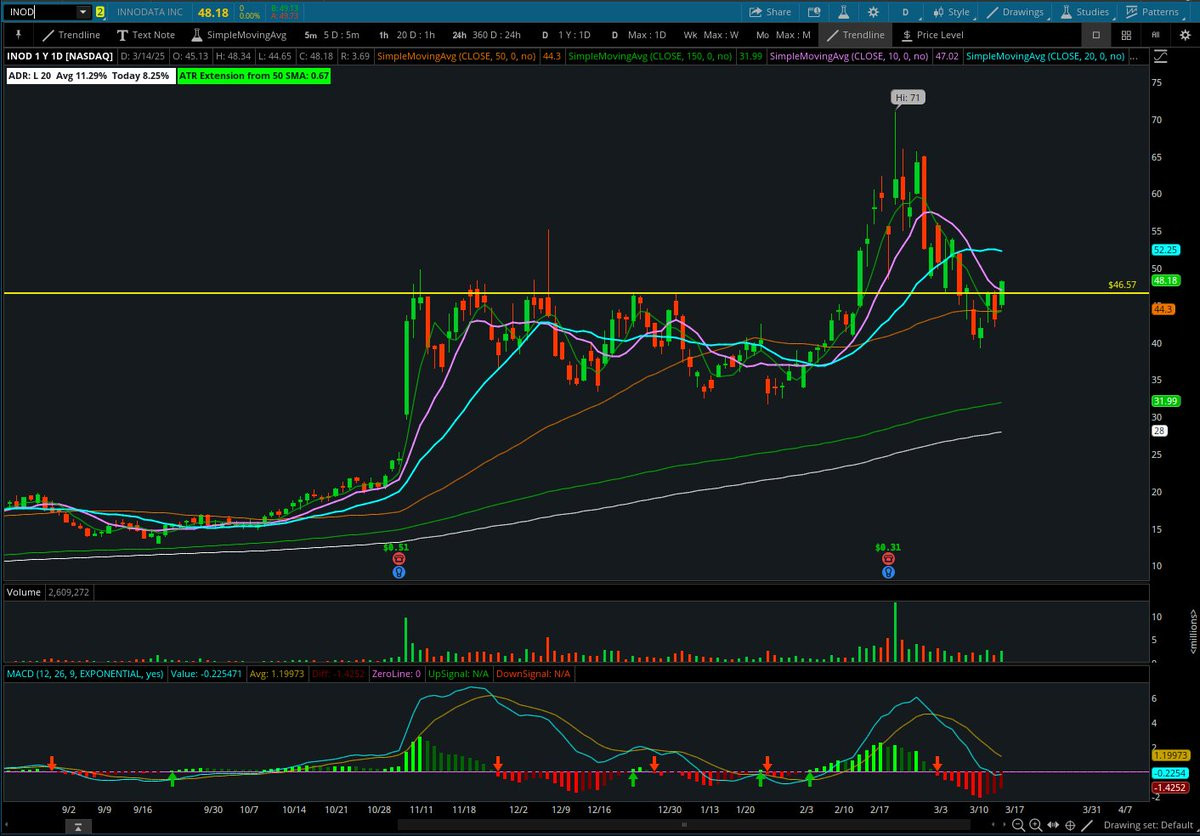Select the left Trendline drawing tool
The height and width of the screenshot is (836, 1200).
(x=72, y=35)
